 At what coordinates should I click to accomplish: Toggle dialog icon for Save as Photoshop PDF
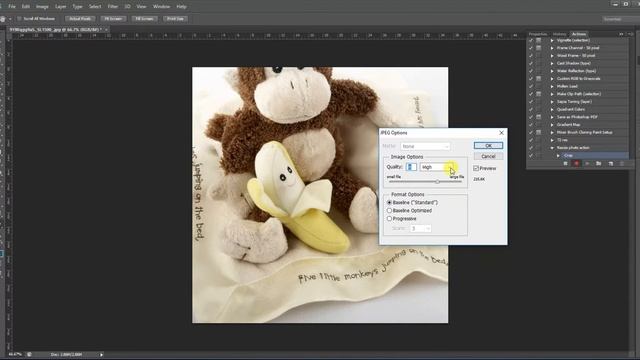pos(539,117)
